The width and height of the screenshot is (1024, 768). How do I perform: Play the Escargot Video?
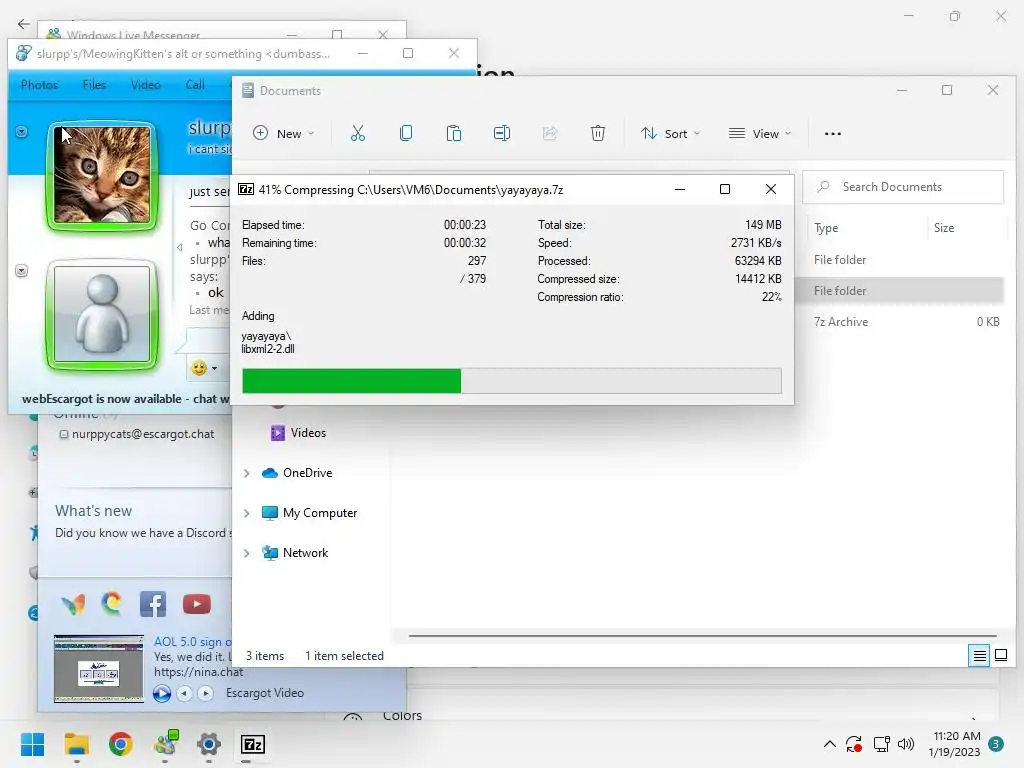click(x=161, y=693)
